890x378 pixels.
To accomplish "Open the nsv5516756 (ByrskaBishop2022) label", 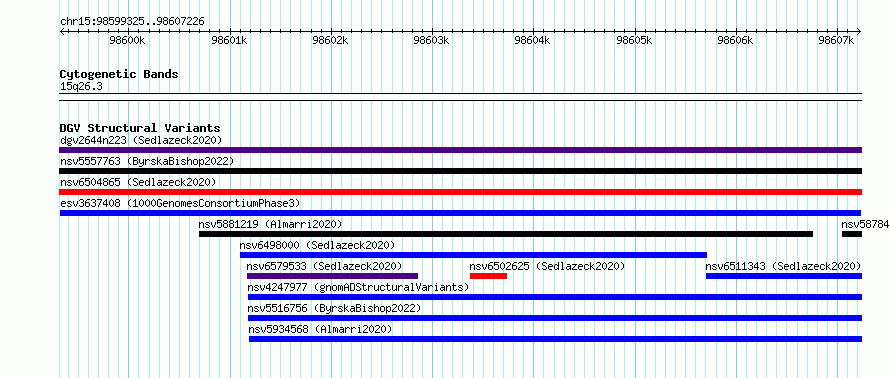I will tap(334, 308).
